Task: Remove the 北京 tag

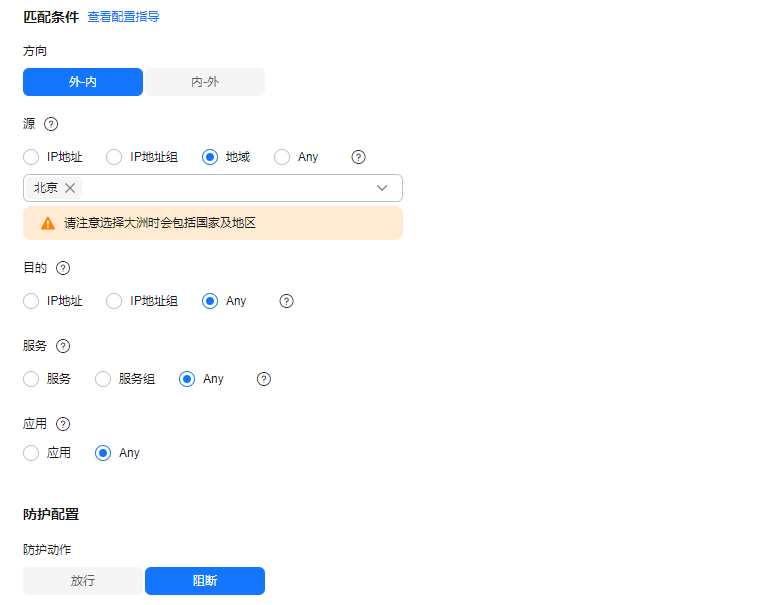Action: pyautogui.click(x=70, y=188)
